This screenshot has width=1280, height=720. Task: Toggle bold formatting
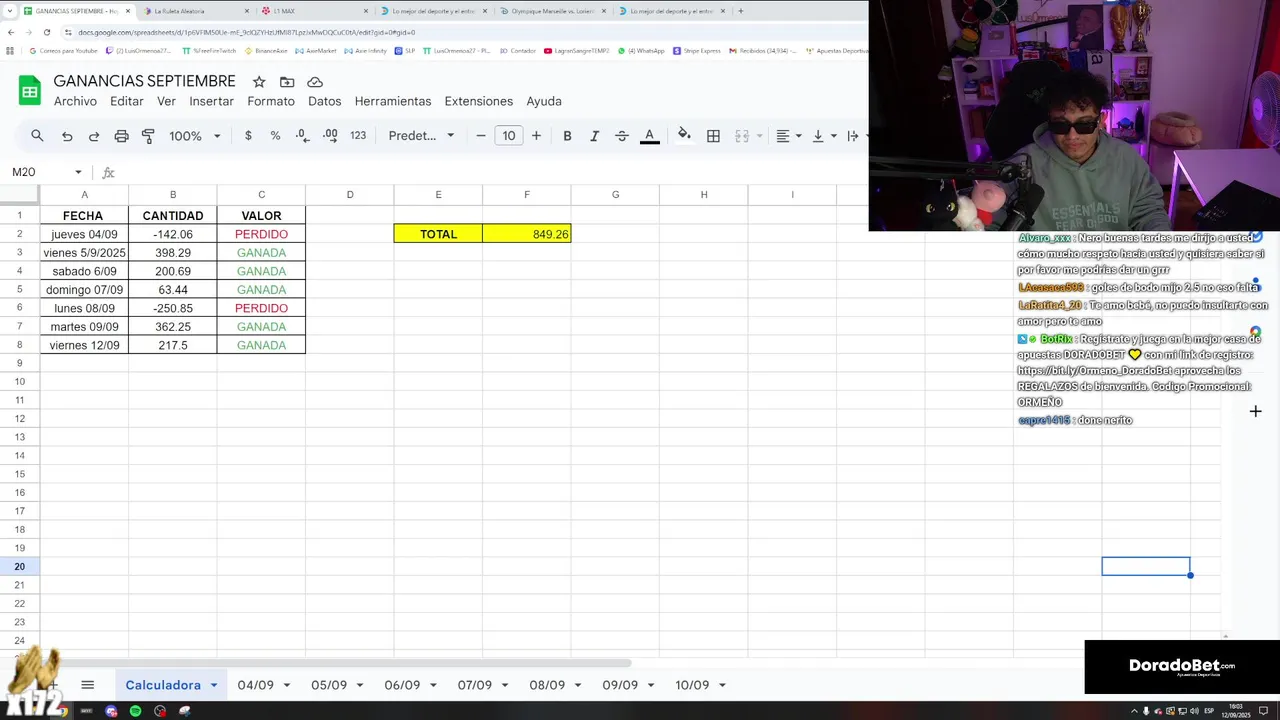[x=567, y=136]
